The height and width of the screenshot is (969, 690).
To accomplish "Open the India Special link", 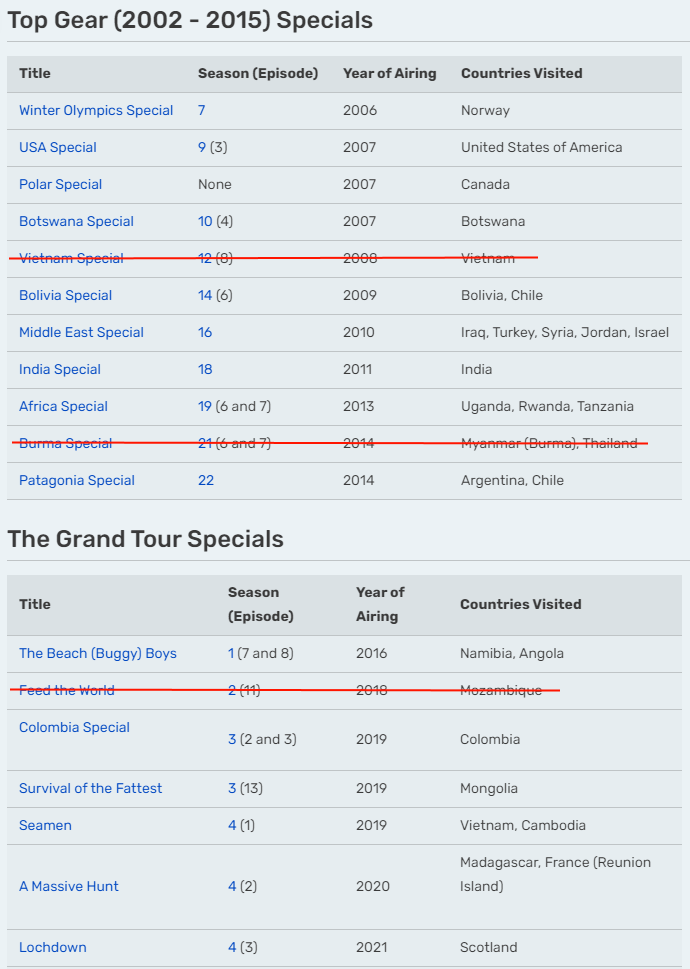I will (x=59, y=370).
